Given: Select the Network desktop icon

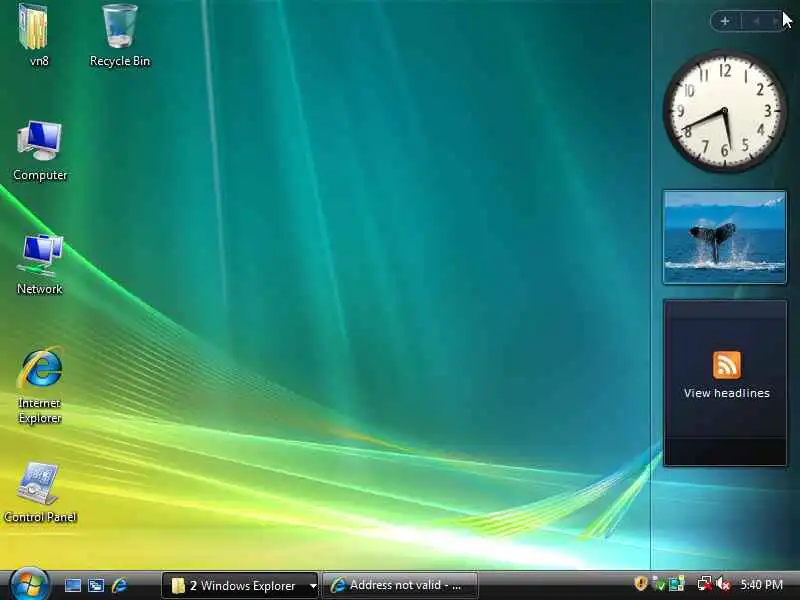Looking at the screenshot, I should coord(40,264).
